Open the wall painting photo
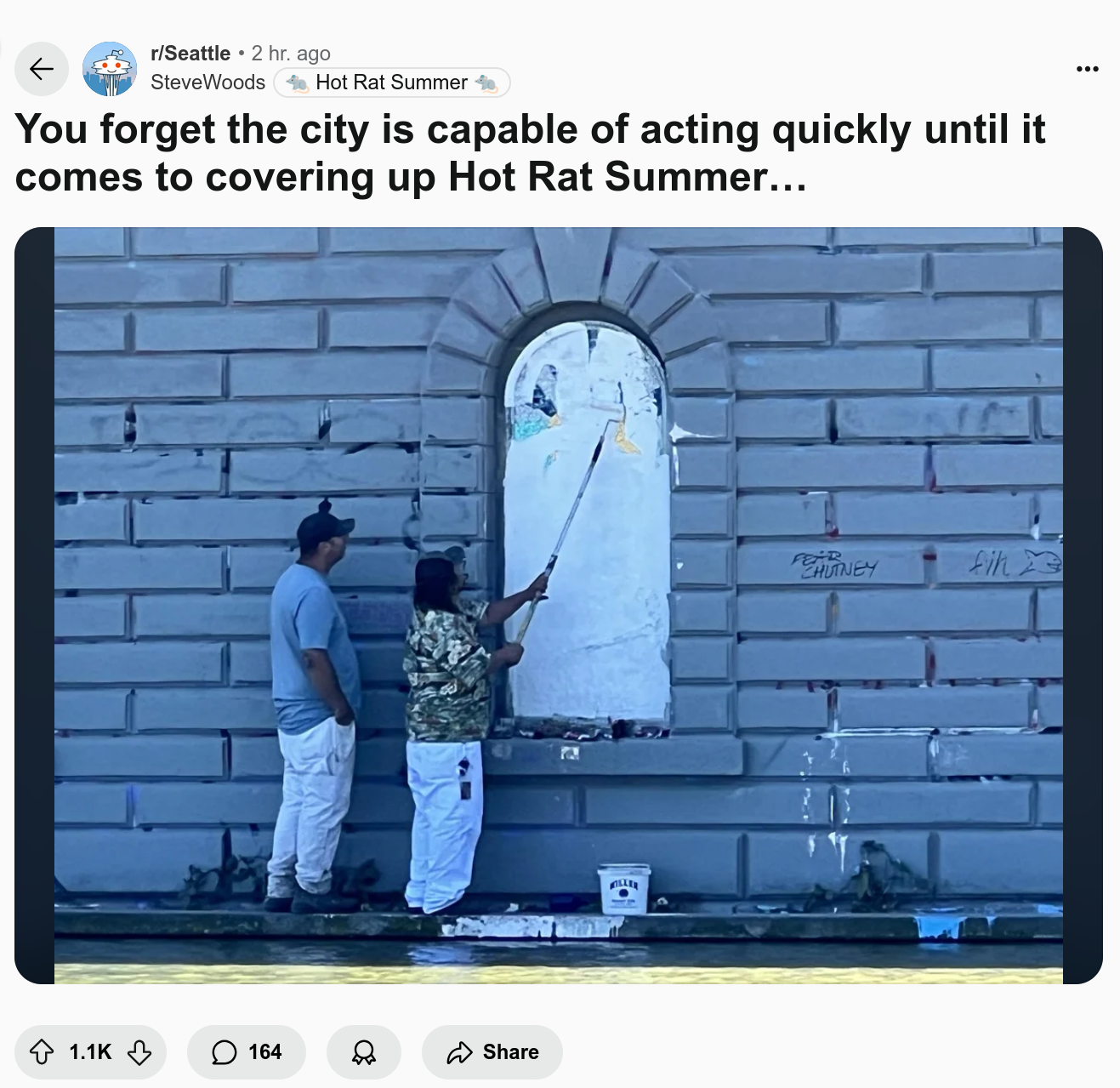This screenshot has width=1120, height=1088. point(559,606)
